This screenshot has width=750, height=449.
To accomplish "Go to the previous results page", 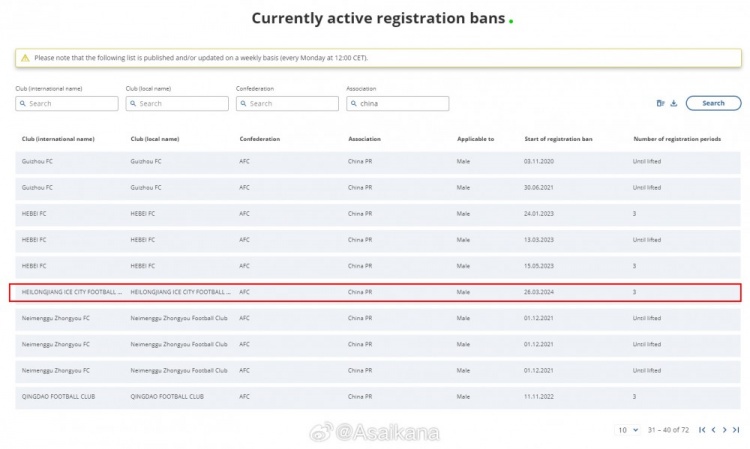I will [x=713, y=429].
